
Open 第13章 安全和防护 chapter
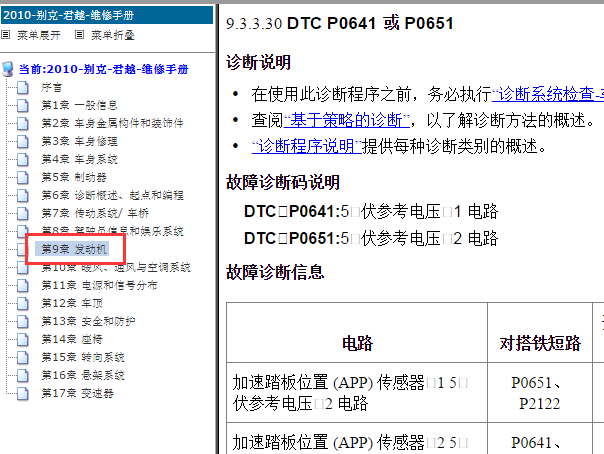[x=88, y=321]
